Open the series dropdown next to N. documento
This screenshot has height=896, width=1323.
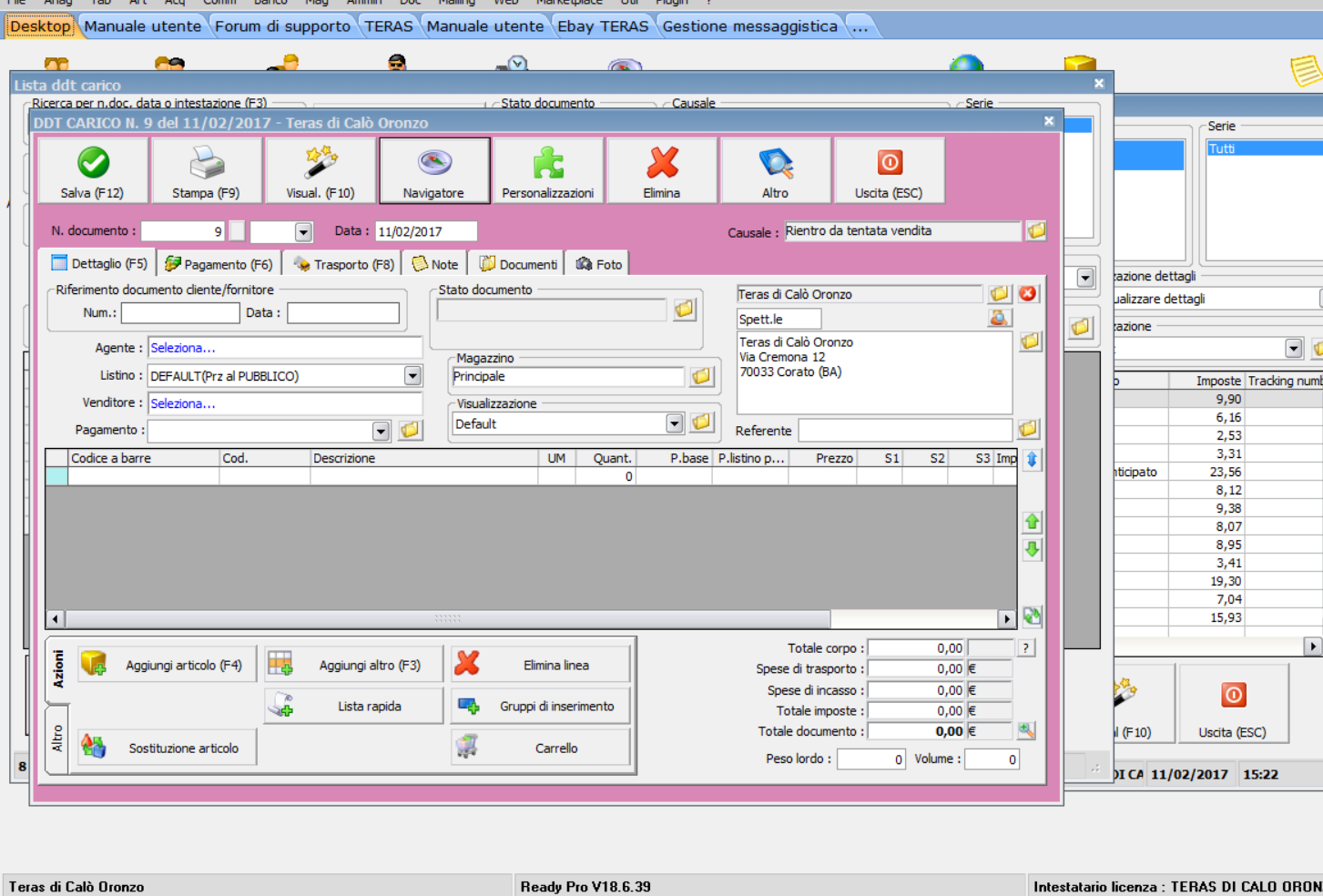[x=303, y=232]
